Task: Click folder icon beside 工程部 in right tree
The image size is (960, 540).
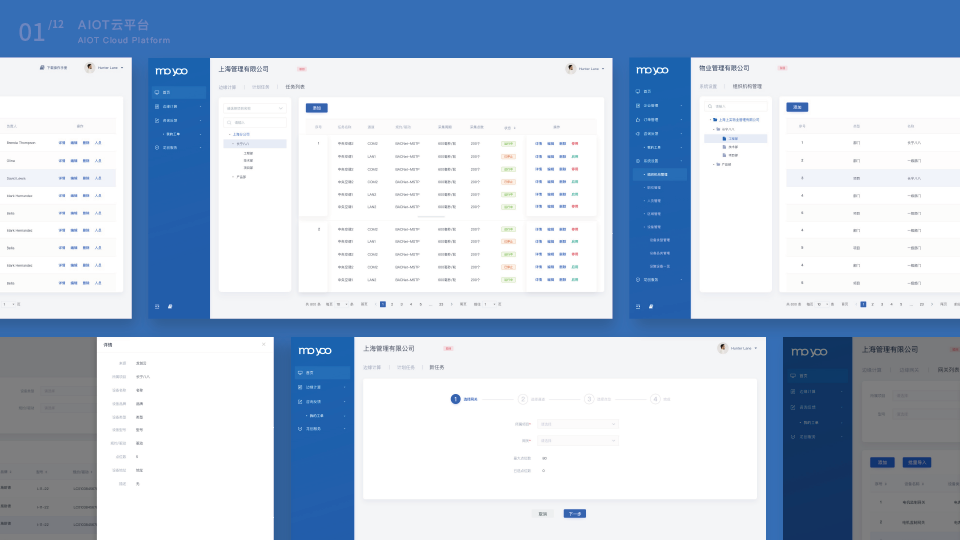Action: 724,138
